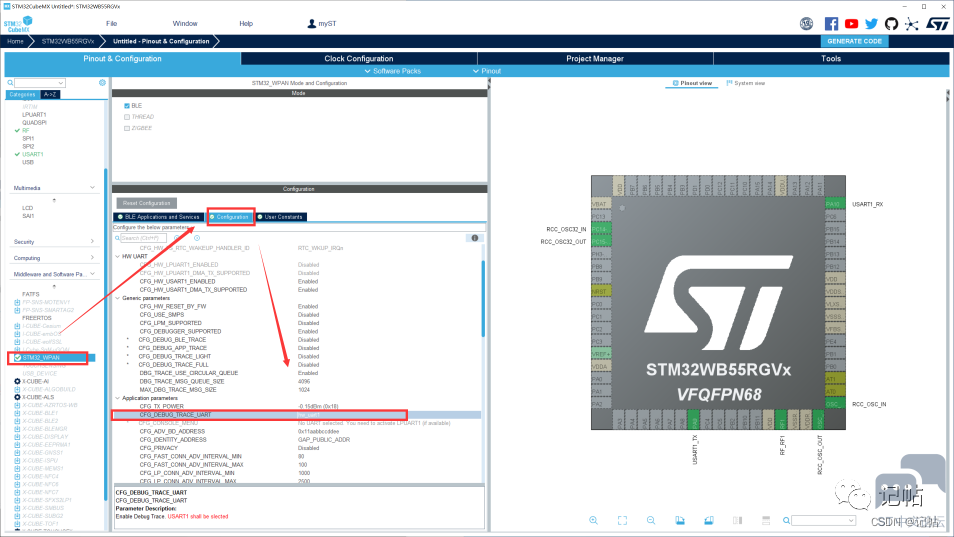Click GENERATE CODE button
This screenshot has height=537, width=954.
coord(854,41)
